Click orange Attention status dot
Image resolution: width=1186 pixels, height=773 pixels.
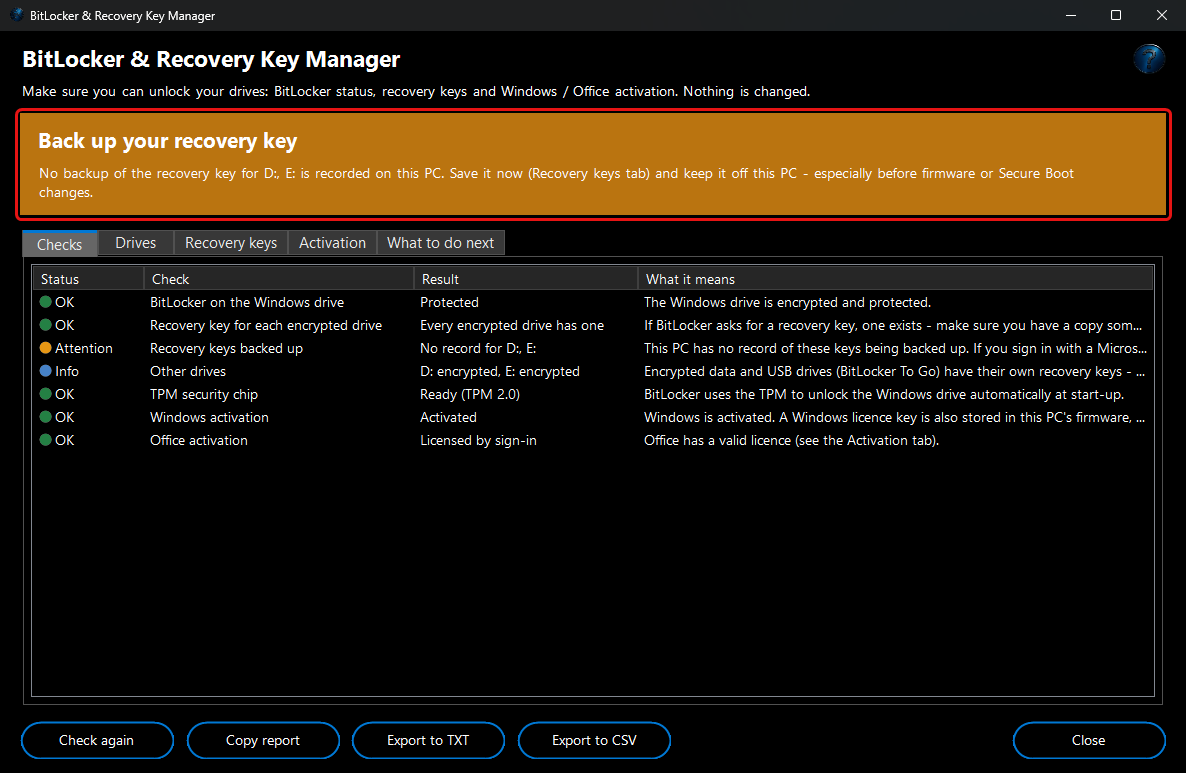tap(45, 348)
